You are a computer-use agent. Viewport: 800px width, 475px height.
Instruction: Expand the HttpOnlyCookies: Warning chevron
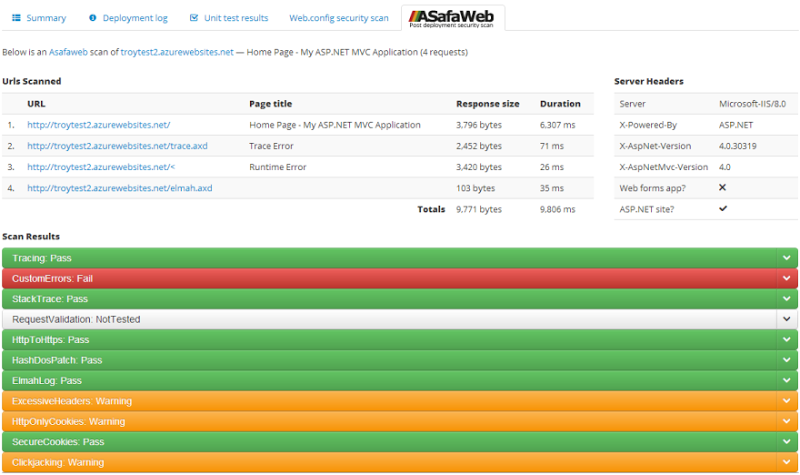(x=786, y=421)
